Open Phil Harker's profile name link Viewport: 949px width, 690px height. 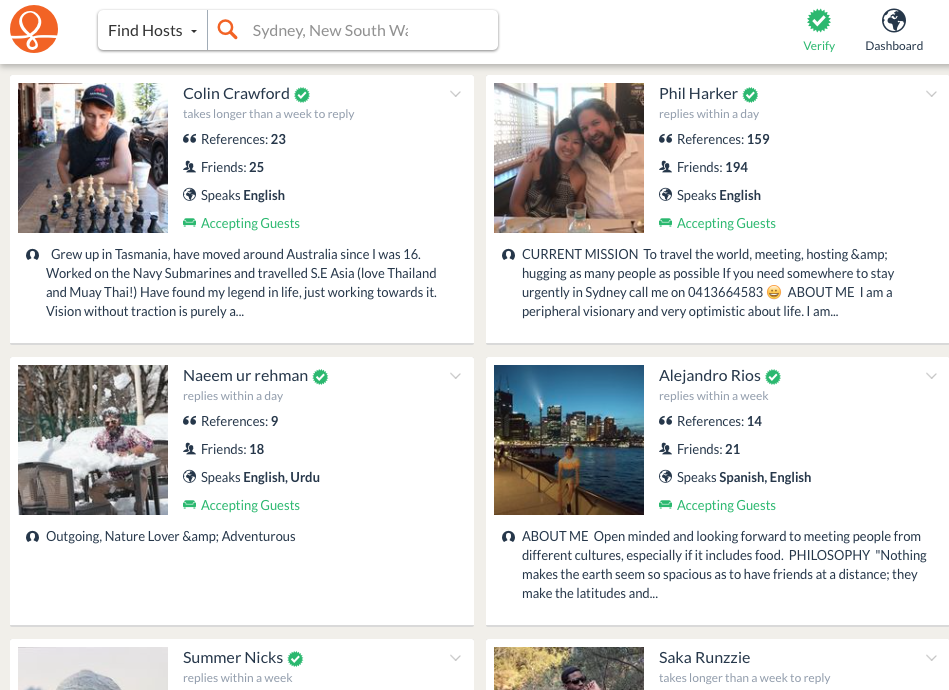pos(698,94)
